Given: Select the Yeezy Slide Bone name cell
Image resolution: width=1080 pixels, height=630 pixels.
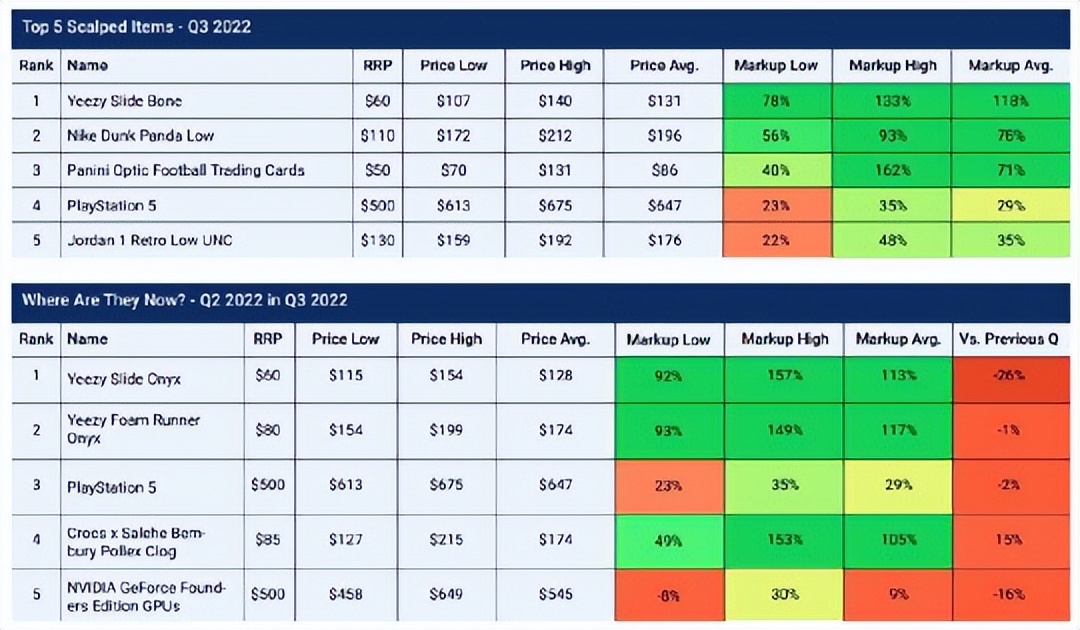Looking at the screenshot, I should [124, 101].
